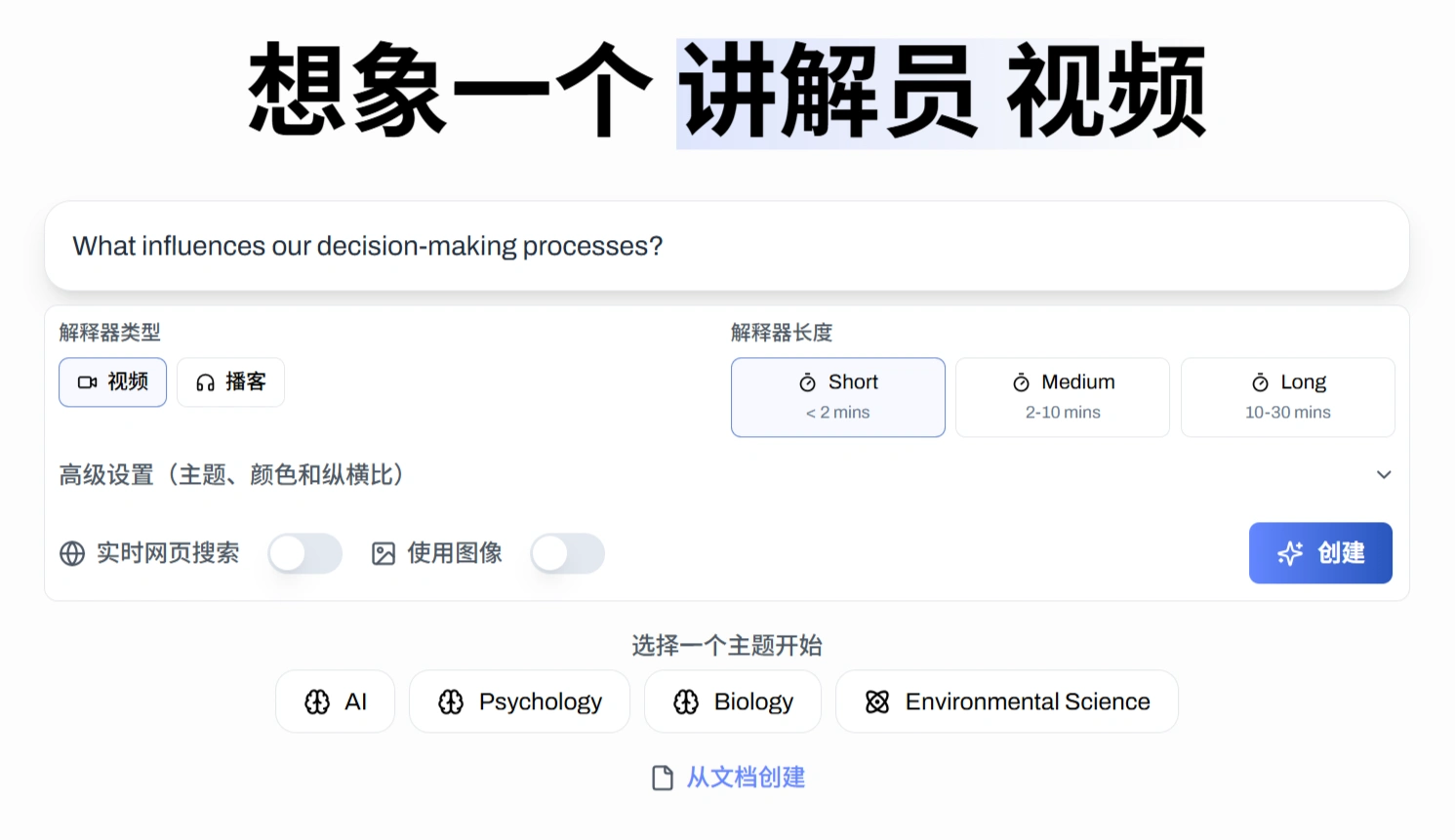This screenshot has height=840, width=1455.
Task: Pick the Psychology topic chip
Action: [520, 702]
